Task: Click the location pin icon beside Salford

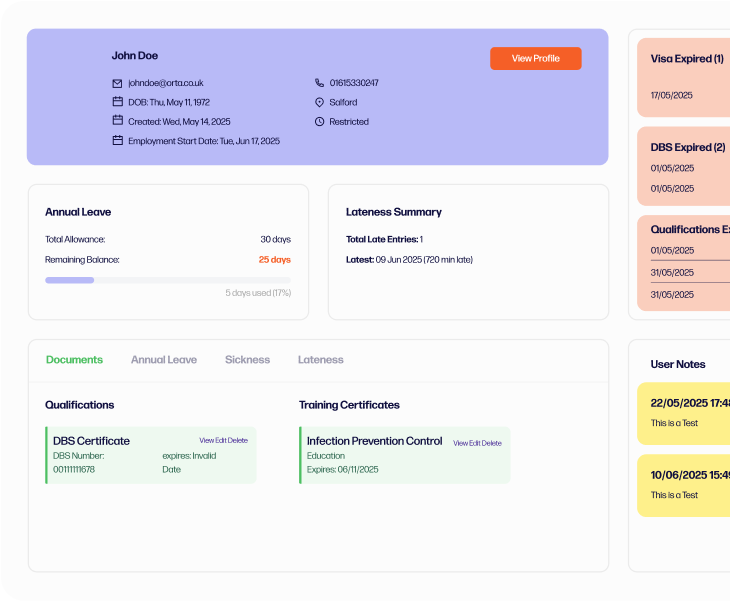Action: click(x=319, y=102)
